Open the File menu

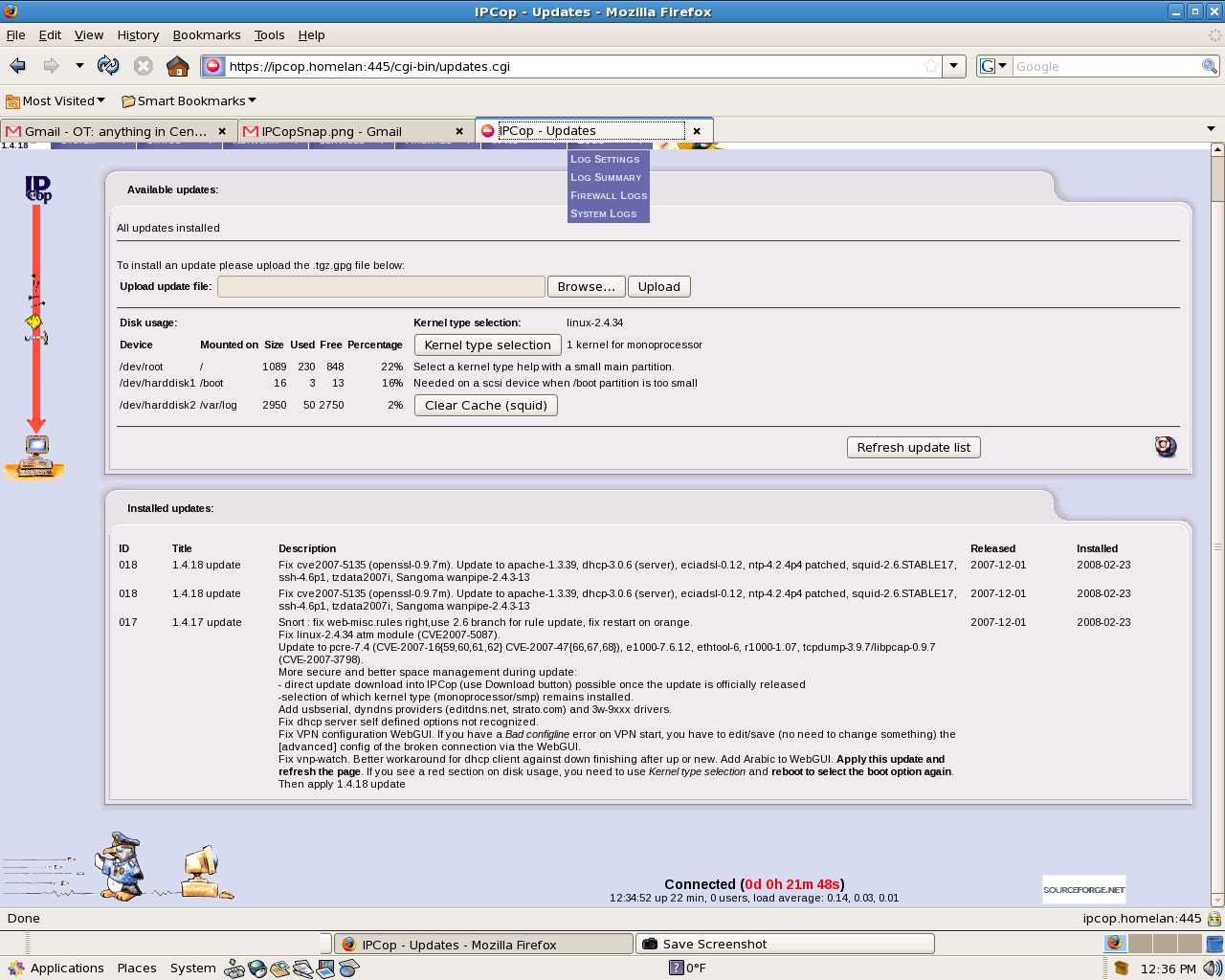point(15,35)
